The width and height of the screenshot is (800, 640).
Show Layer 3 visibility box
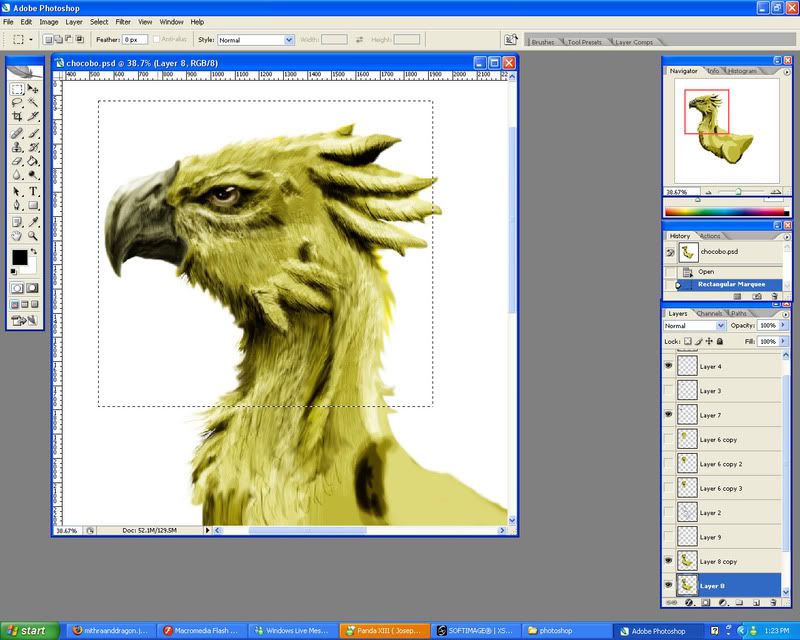668,390
